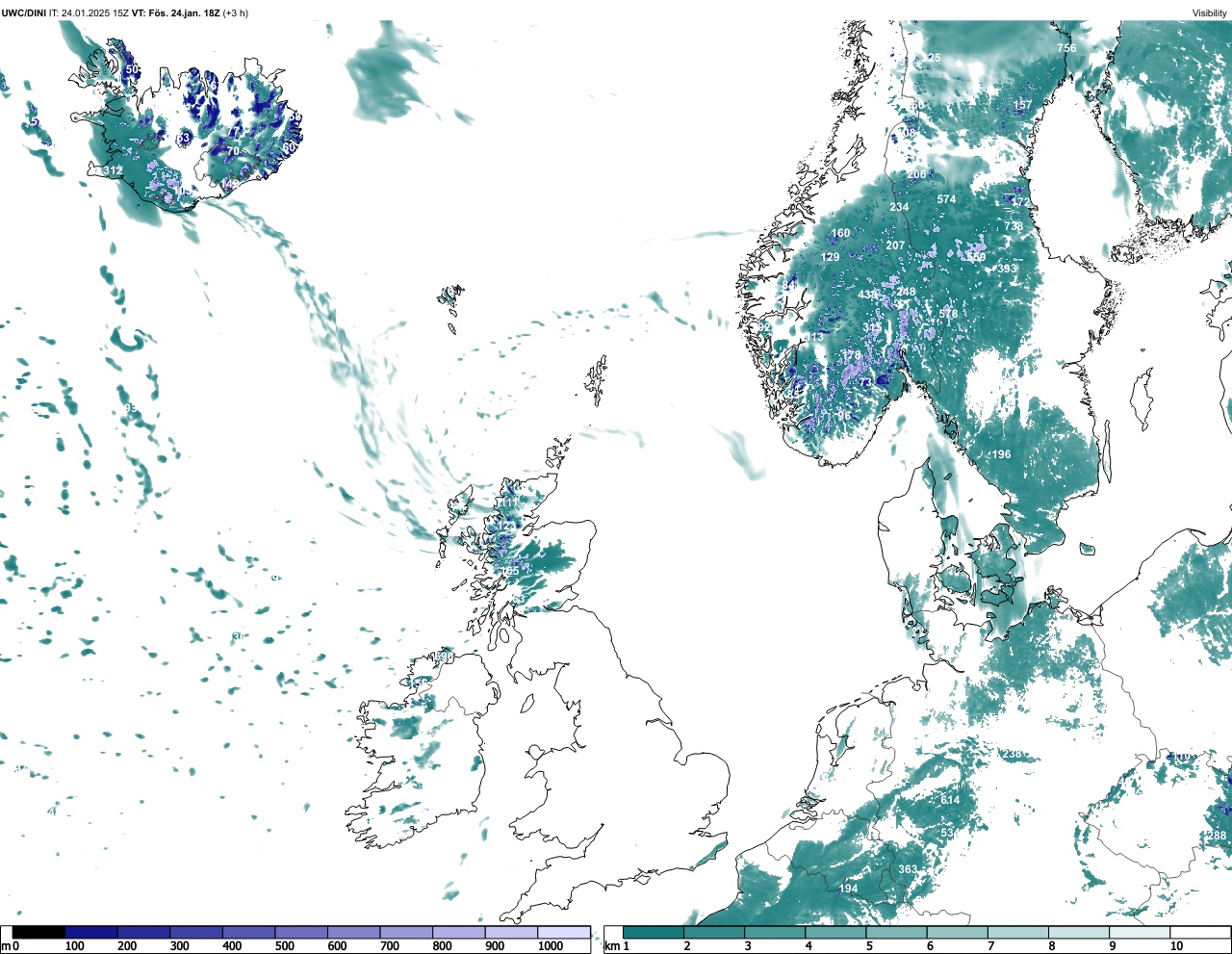1232x954 pixels.
Task: Click the '160' value in central Norway
Action: 840,233
